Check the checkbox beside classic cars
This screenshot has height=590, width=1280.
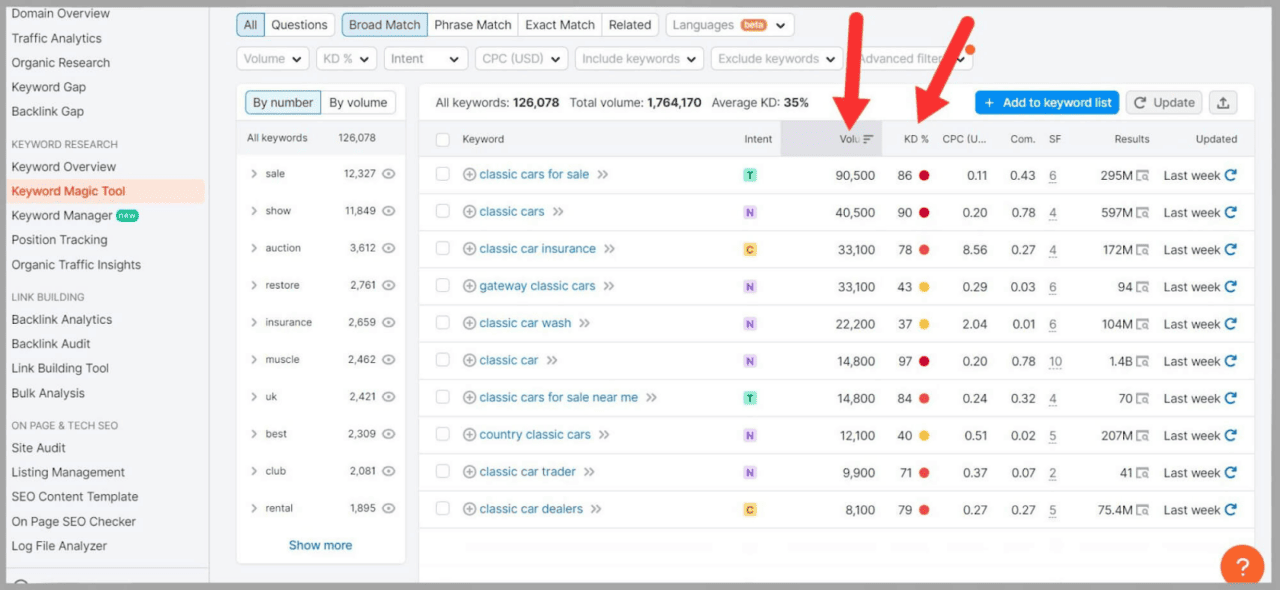pos(442,212)
